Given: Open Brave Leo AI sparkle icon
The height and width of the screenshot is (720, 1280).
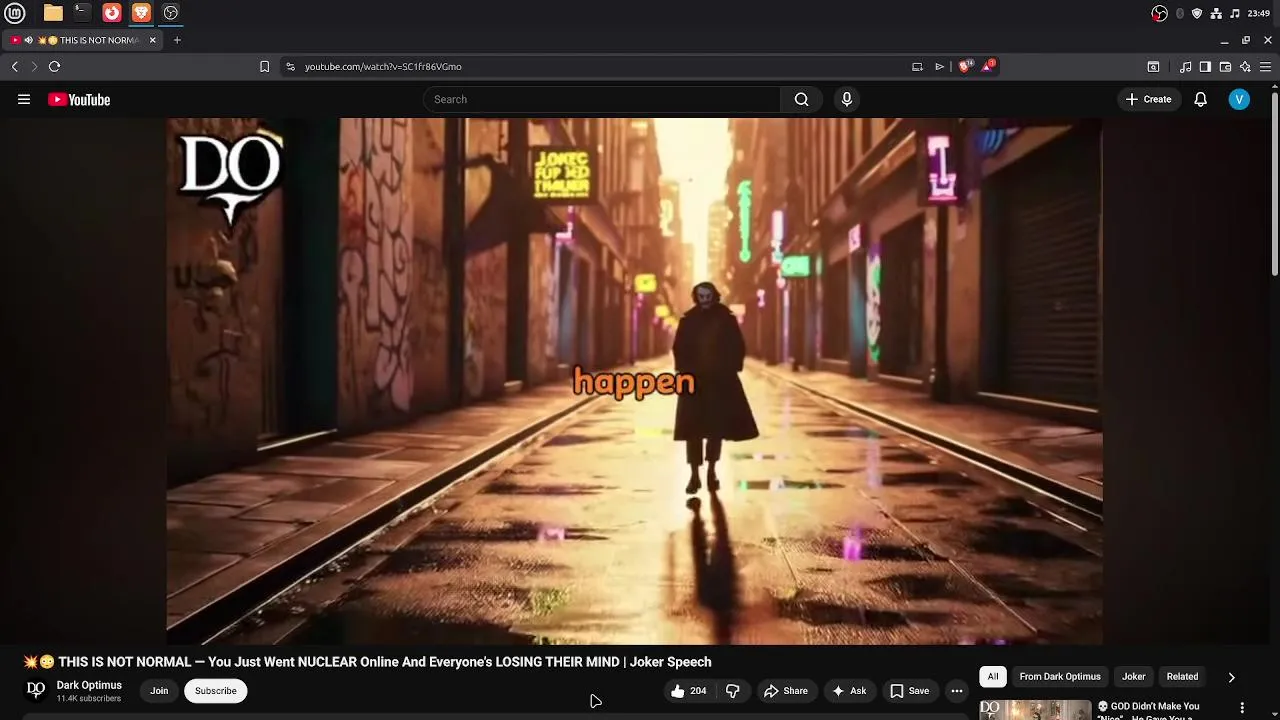Looking at the screenshot, I should [x=1245, y=67].
